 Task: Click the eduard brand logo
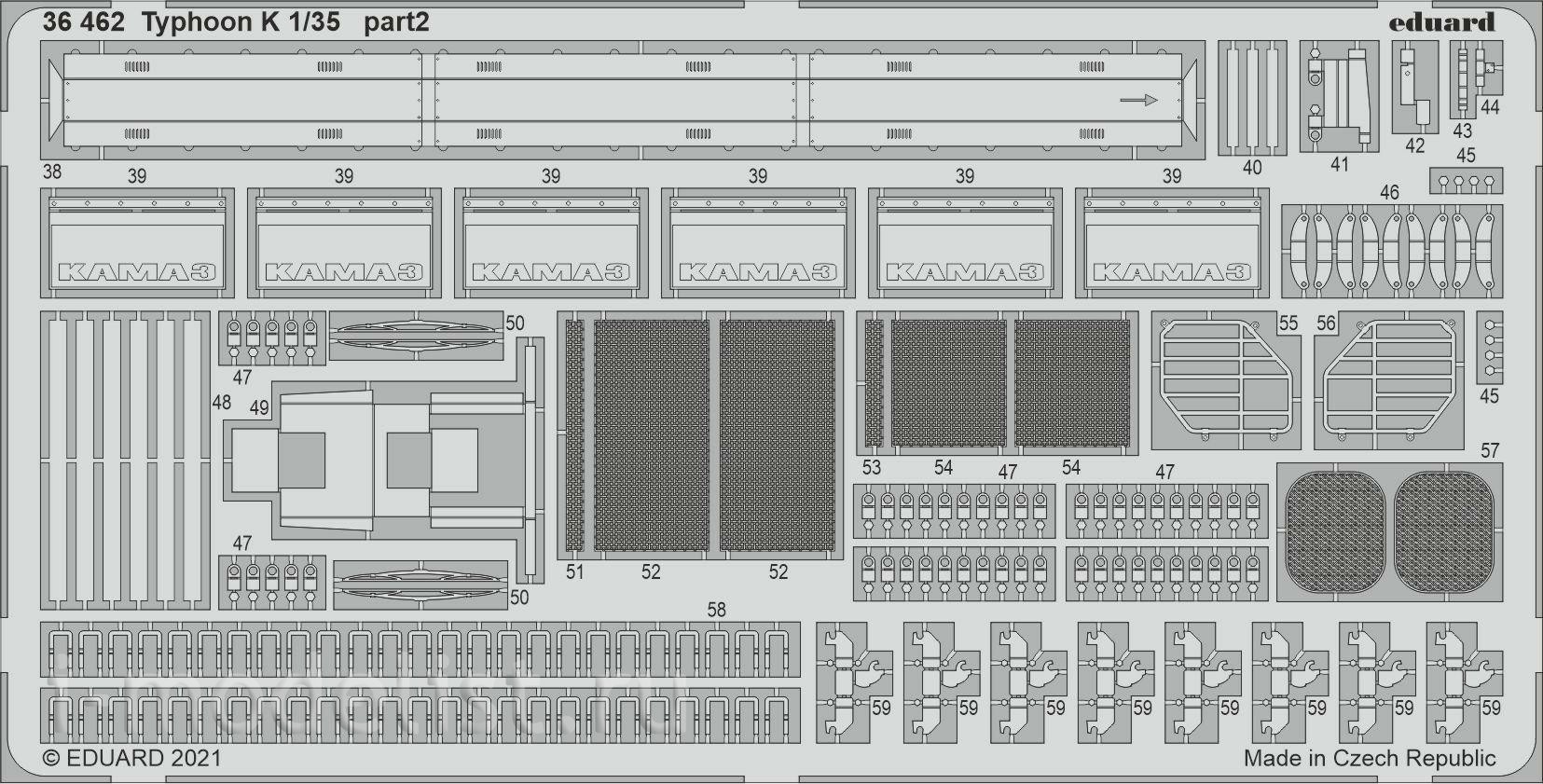(x=1441, y=22)
